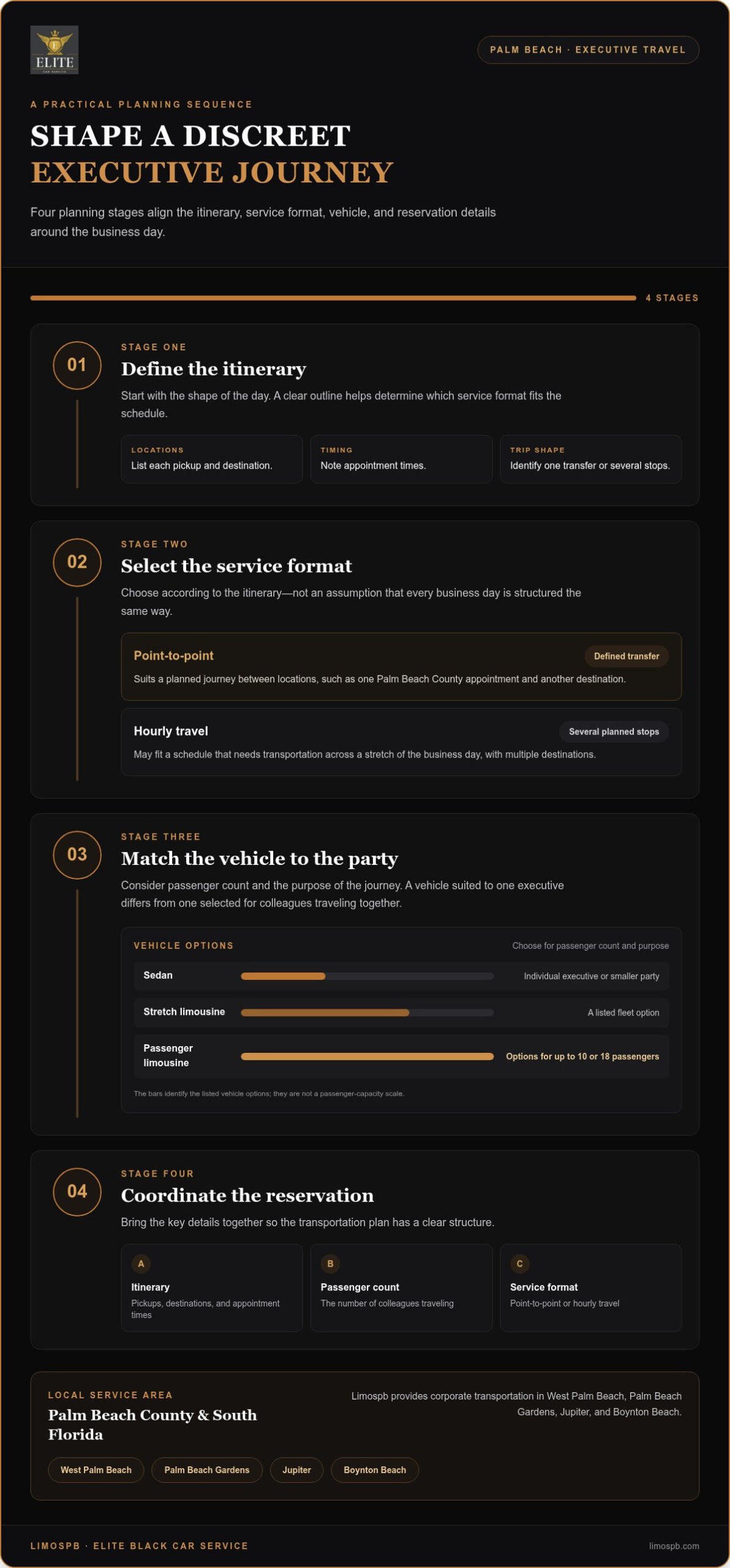Click the letter A Itinerary badge
The height and width of the screenshot is (1568, 730).
tap(141, 1264)
